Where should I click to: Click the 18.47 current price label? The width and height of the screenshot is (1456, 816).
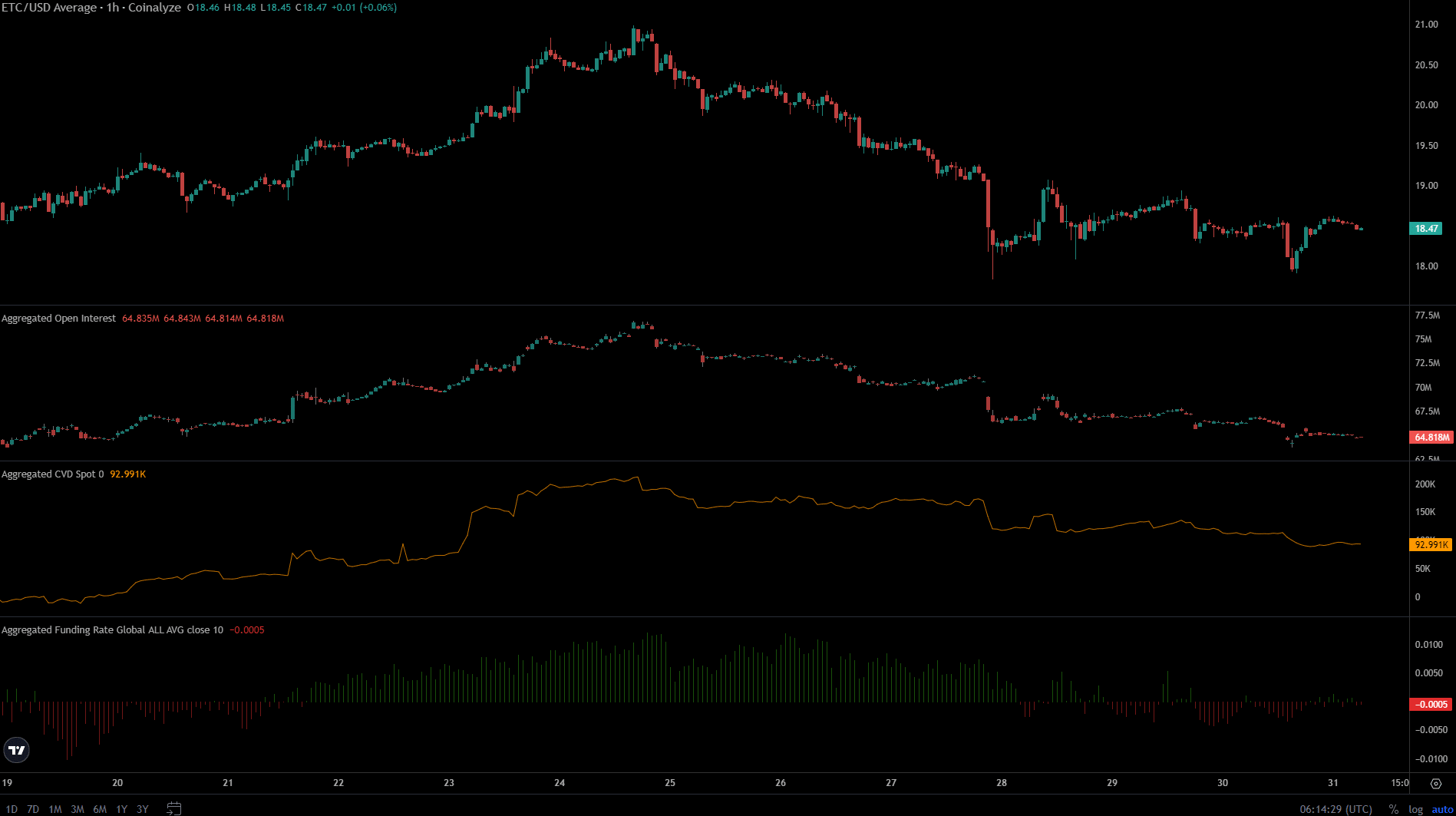coord(1427,229)
